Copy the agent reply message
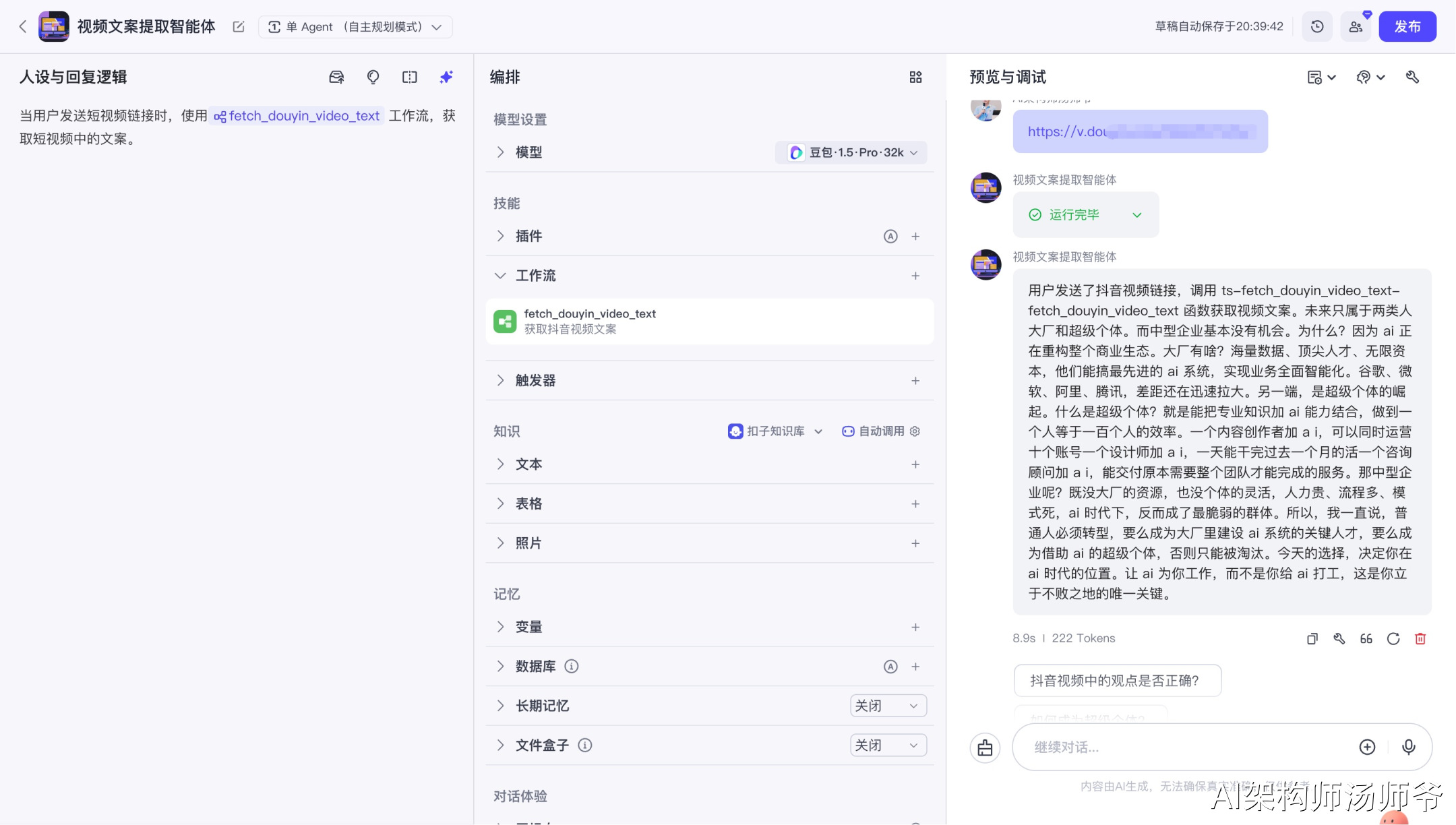 click(x=1312, y=638)
